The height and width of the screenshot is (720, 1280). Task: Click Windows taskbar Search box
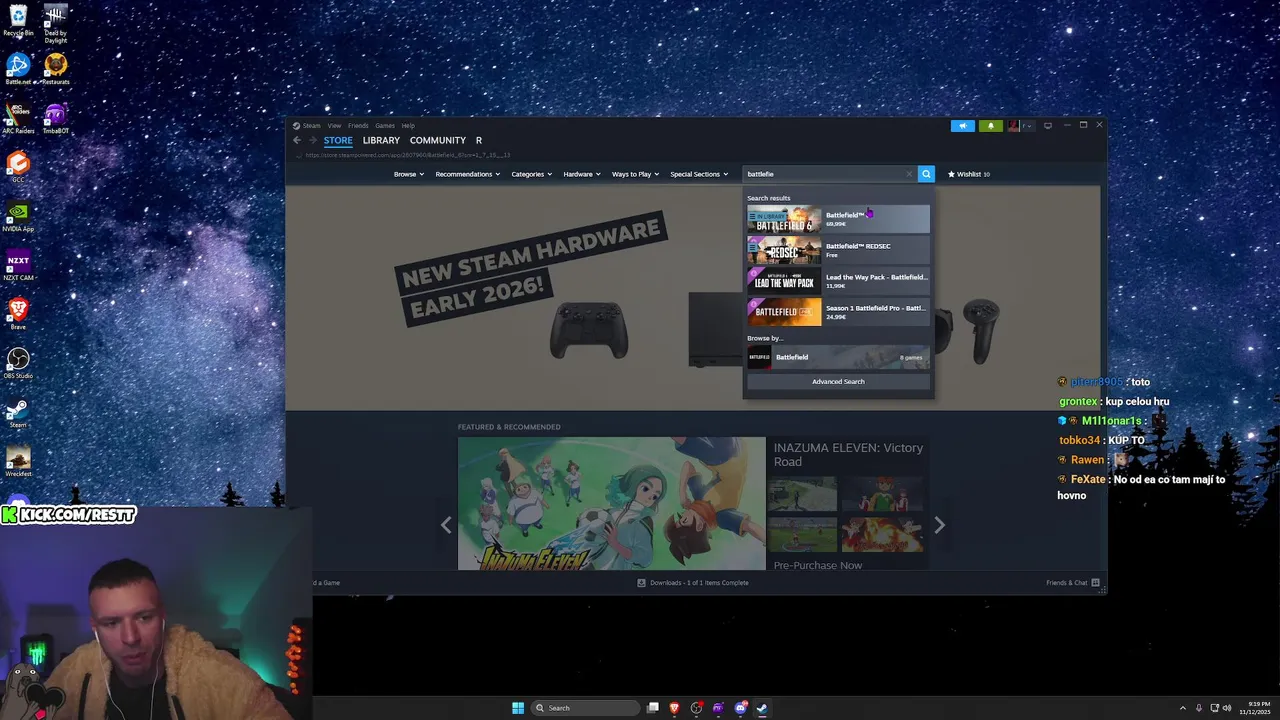point(586,708)
